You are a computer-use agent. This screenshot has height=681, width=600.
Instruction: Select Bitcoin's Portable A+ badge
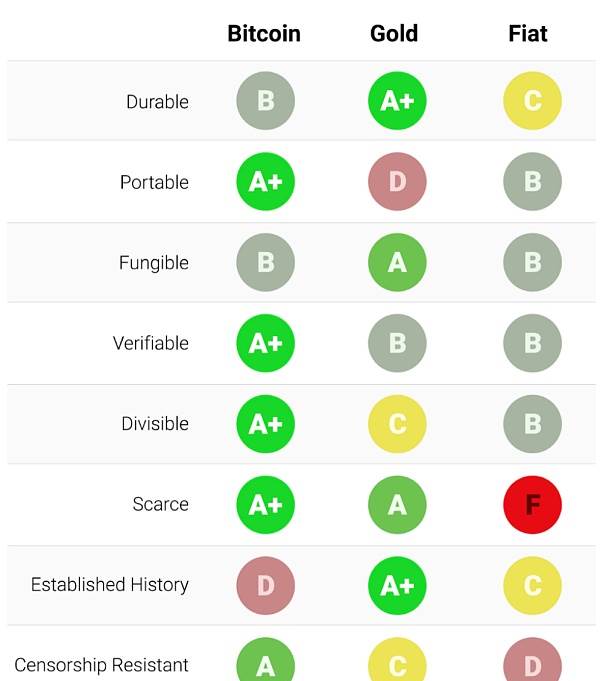(x=265, y=182)
